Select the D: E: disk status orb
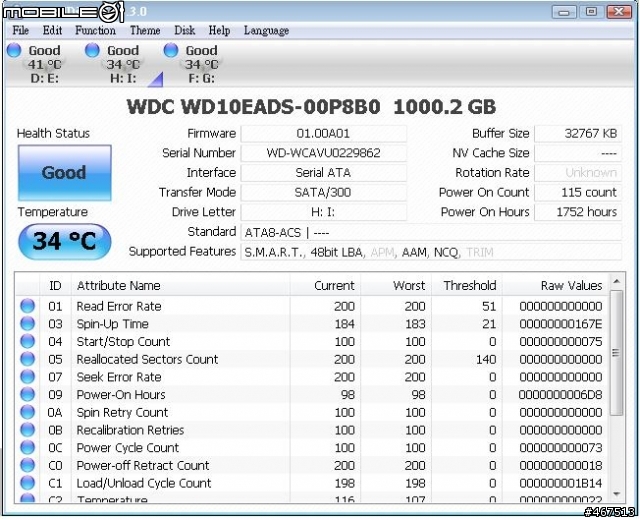This screenshot has width=640, height=520. click(14, 50)
